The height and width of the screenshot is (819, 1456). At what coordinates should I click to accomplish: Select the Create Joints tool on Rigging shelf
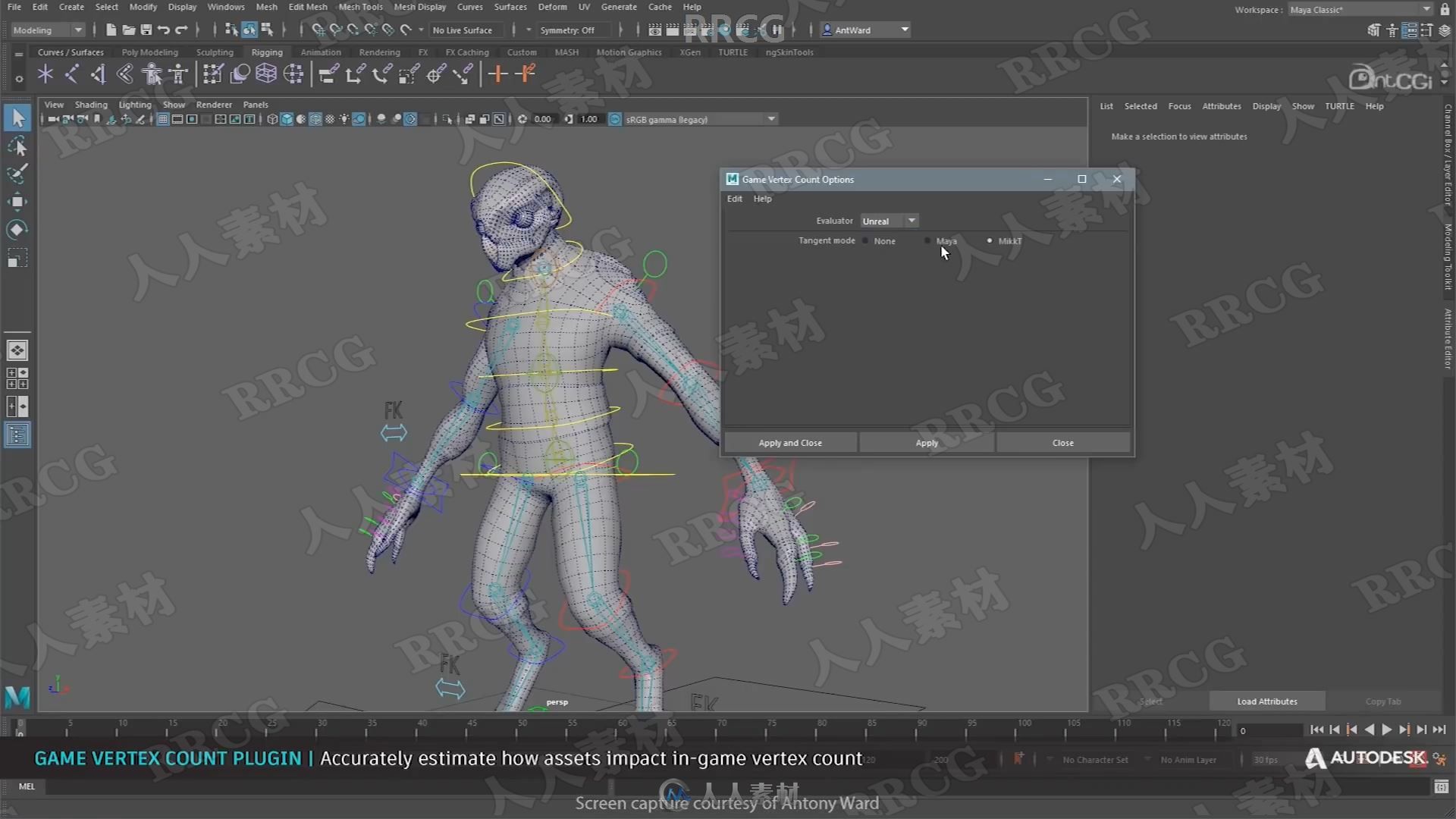tap(72, 74)
